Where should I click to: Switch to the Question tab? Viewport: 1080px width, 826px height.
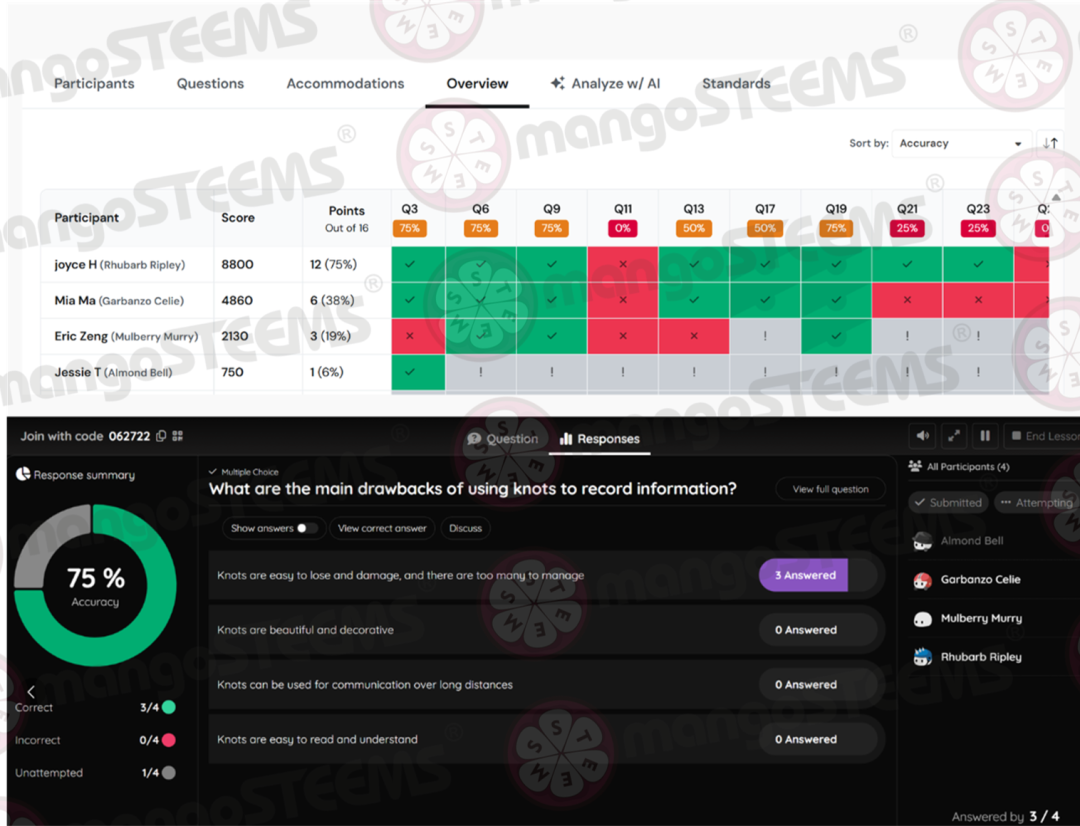[x=503, y=439]
